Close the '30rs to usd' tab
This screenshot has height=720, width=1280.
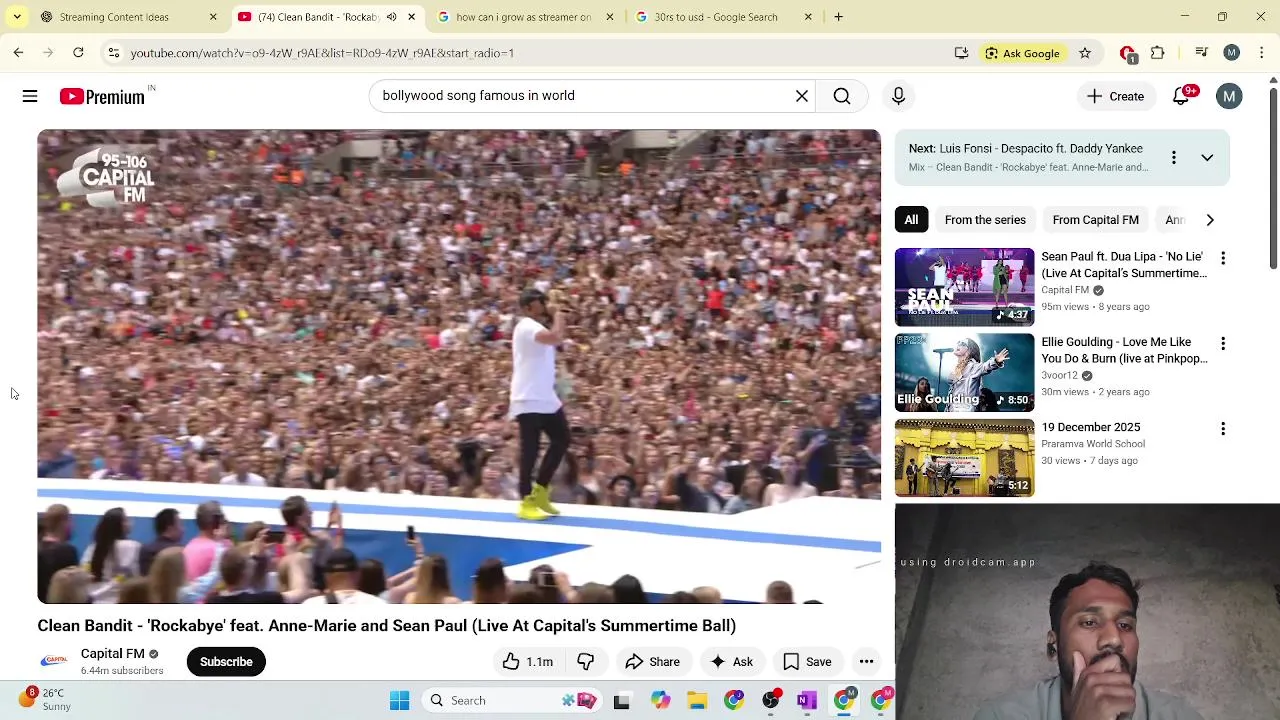[x=808, y=17]
